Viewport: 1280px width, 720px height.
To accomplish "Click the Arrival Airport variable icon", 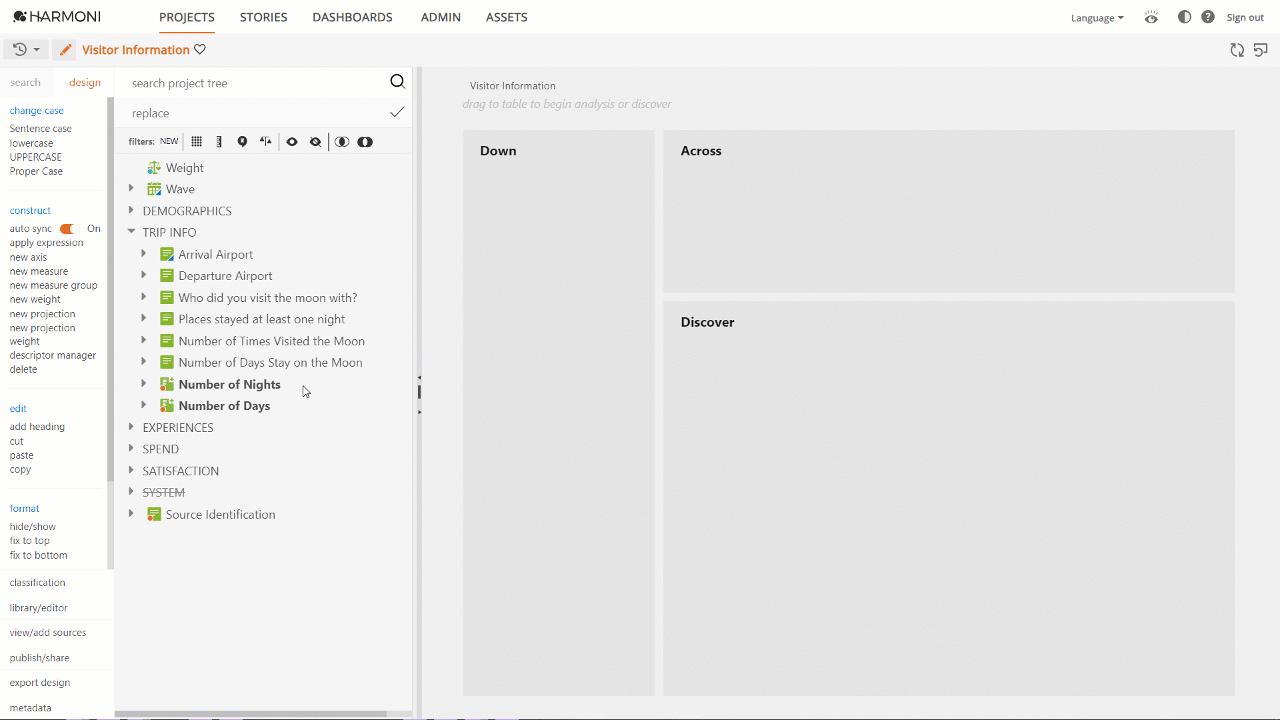I will [x=167, y=254].
